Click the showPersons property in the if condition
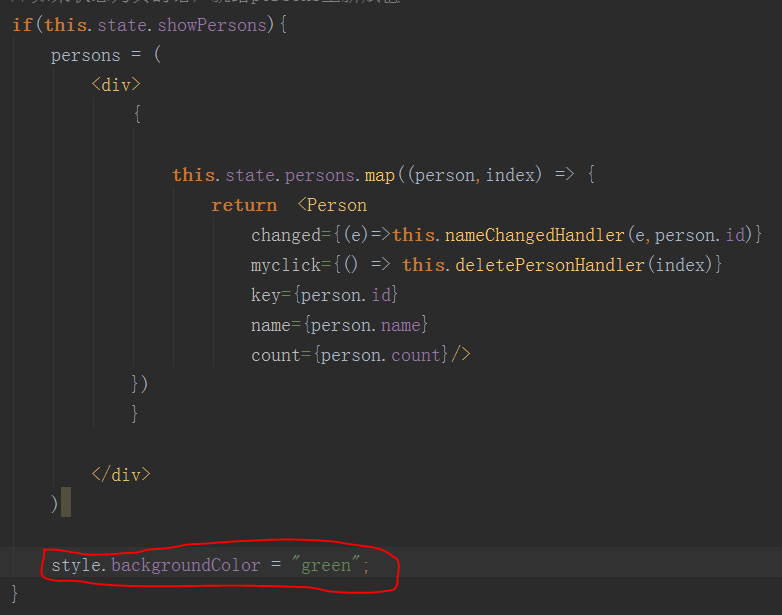This screenshot has width=782, height=615. point(212,24)
